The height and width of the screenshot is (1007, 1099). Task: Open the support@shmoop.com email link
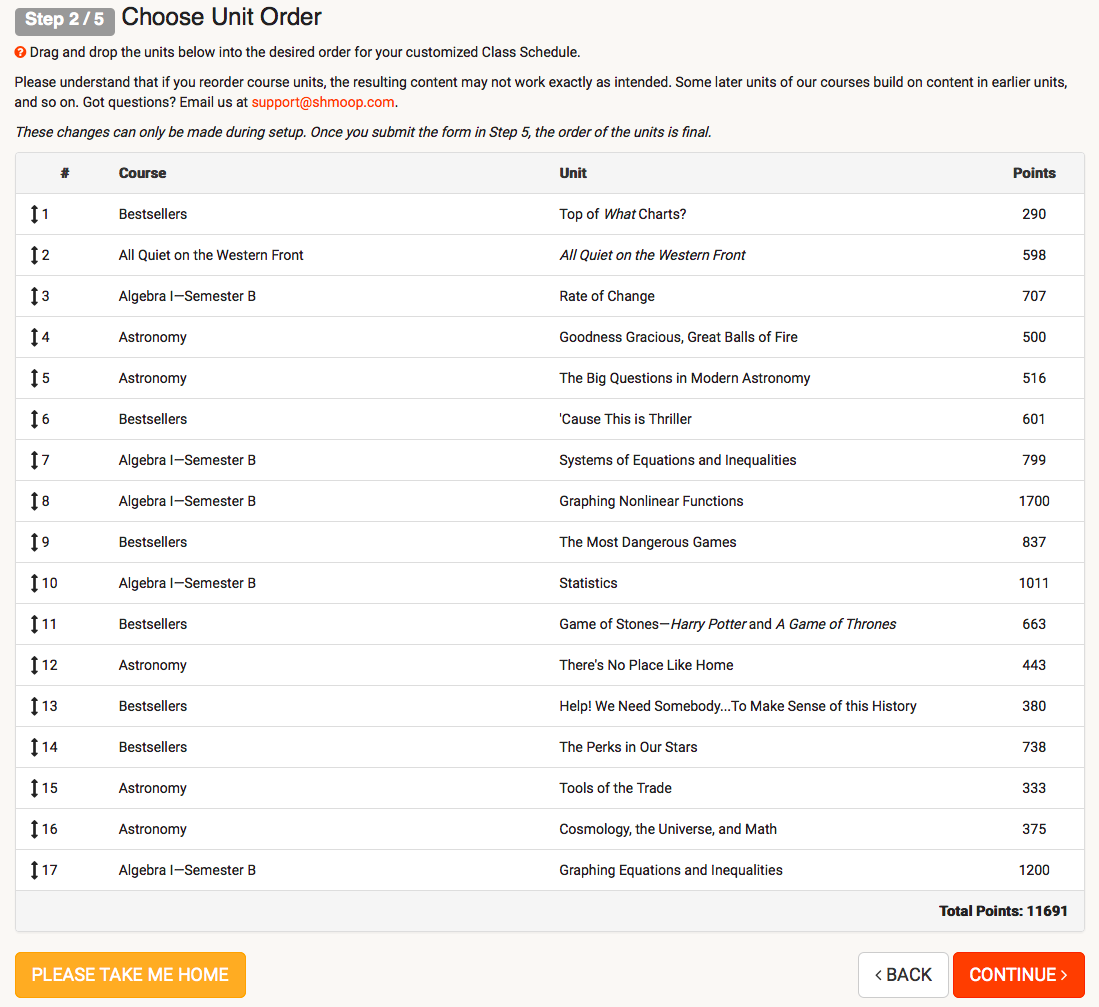pos(323,102)
